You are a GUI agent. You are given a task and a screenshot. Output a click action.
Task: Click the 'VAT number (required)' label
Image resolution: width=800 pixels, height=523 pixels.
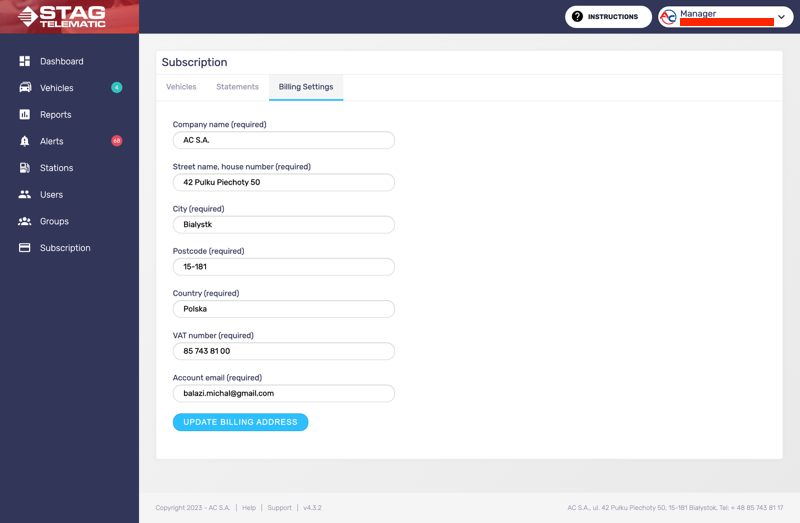coord(213,336)
